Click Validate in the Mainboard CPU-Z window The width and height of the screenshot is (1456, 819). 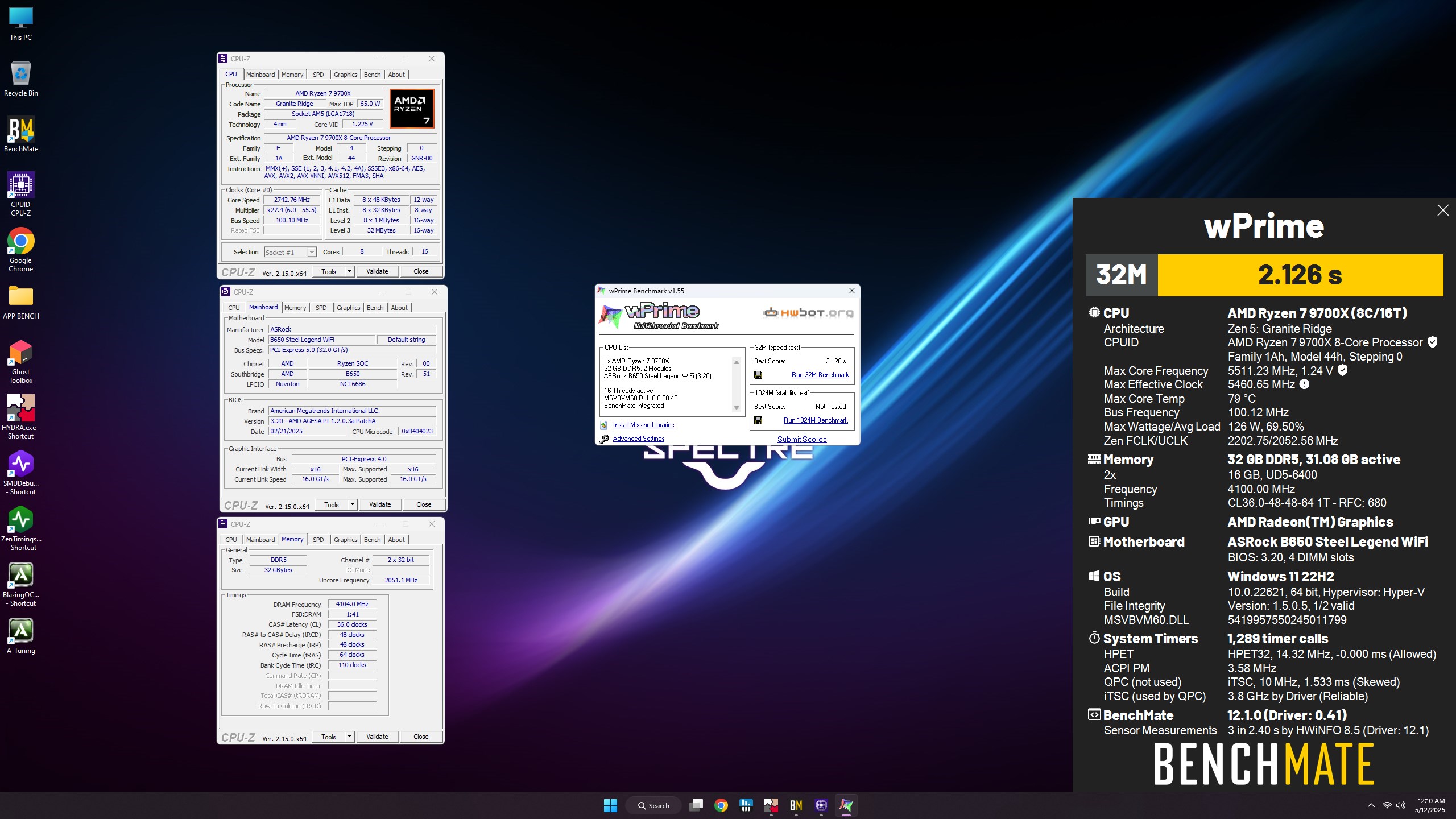coord(380,504)
